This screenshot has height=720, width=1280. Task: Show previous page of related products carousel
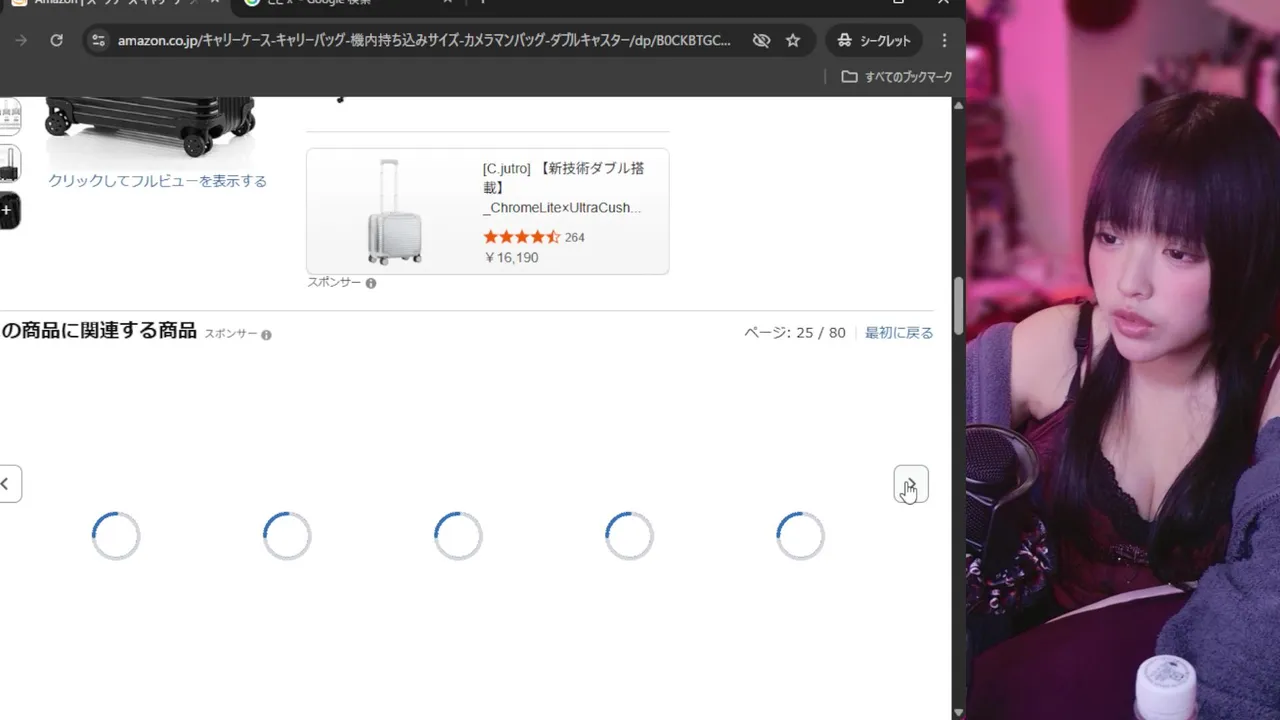click(8, 484)
